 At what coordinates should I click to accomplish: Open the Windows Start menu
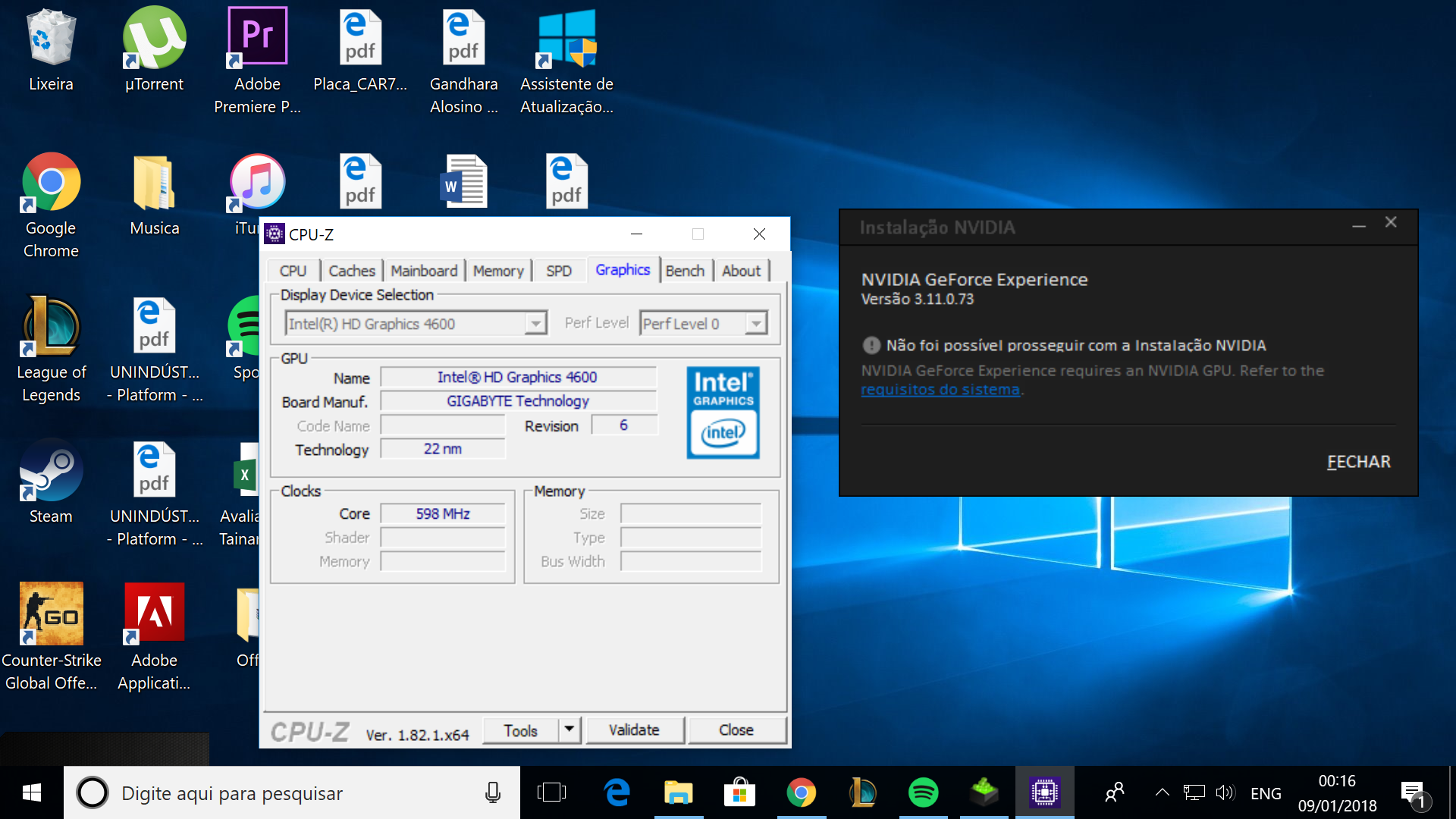click(x=32, y=793)
